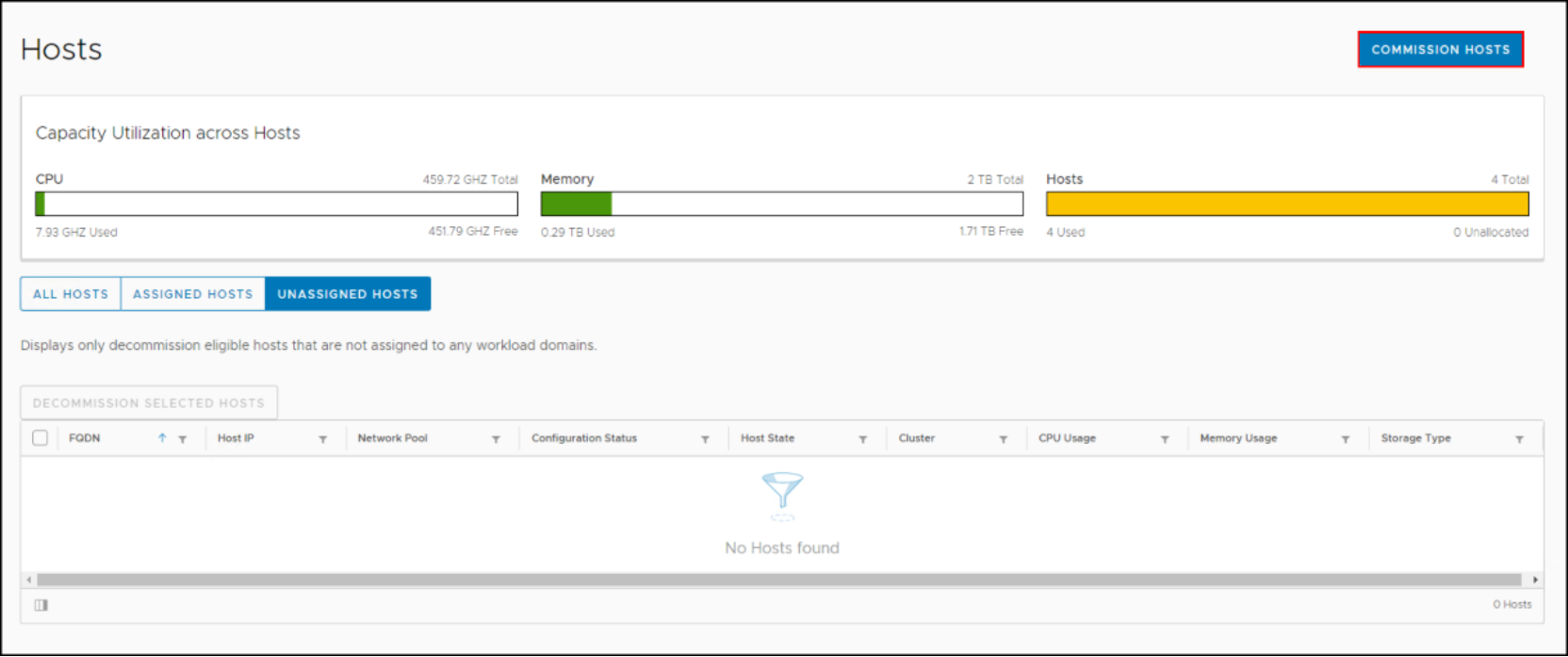The width and height of the screenshot is (1568, 657).
Task: Click the Host State column header
Action: tap(768, 438)
